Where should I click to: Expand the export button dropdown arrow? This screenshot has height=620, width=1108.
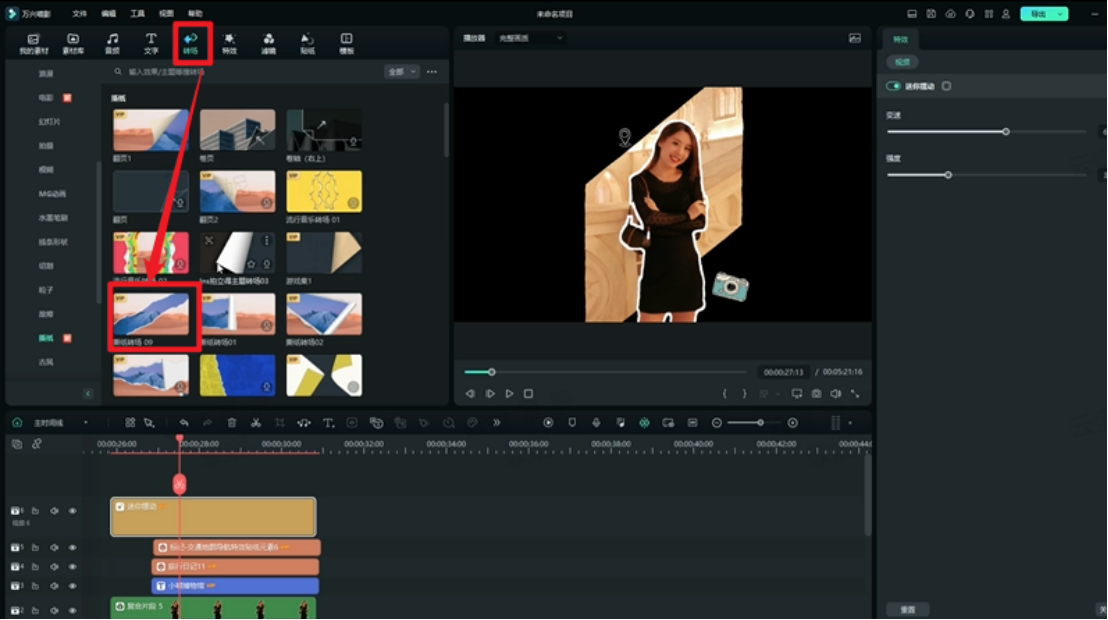pyautogui.click(x=1062, y=14)
